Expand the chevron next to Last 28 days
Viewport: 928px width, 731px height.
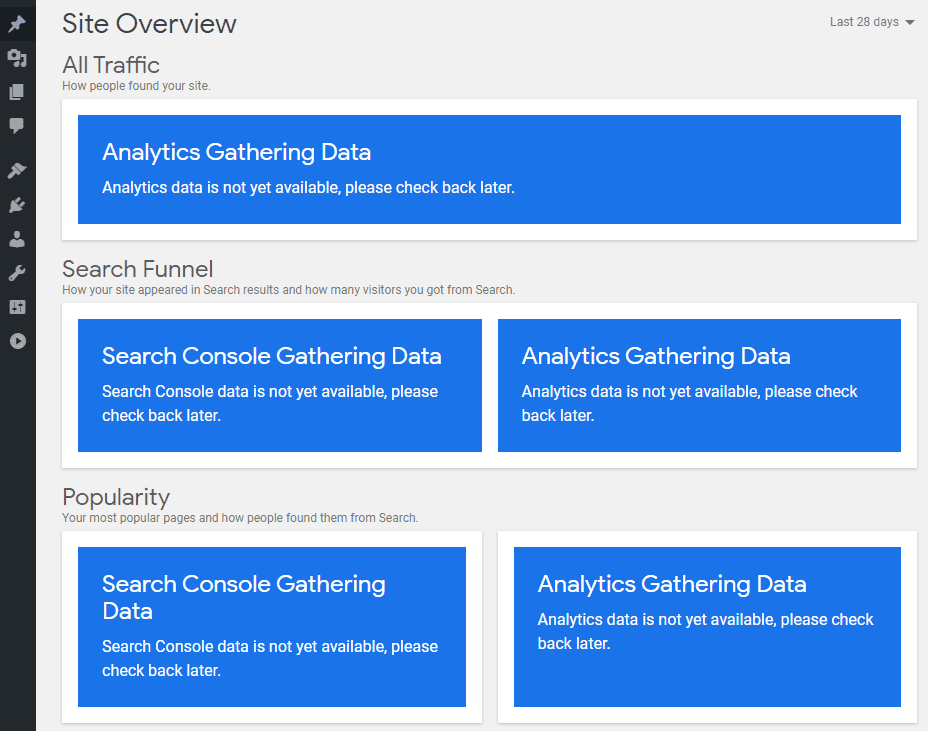[x=911, y=21]
